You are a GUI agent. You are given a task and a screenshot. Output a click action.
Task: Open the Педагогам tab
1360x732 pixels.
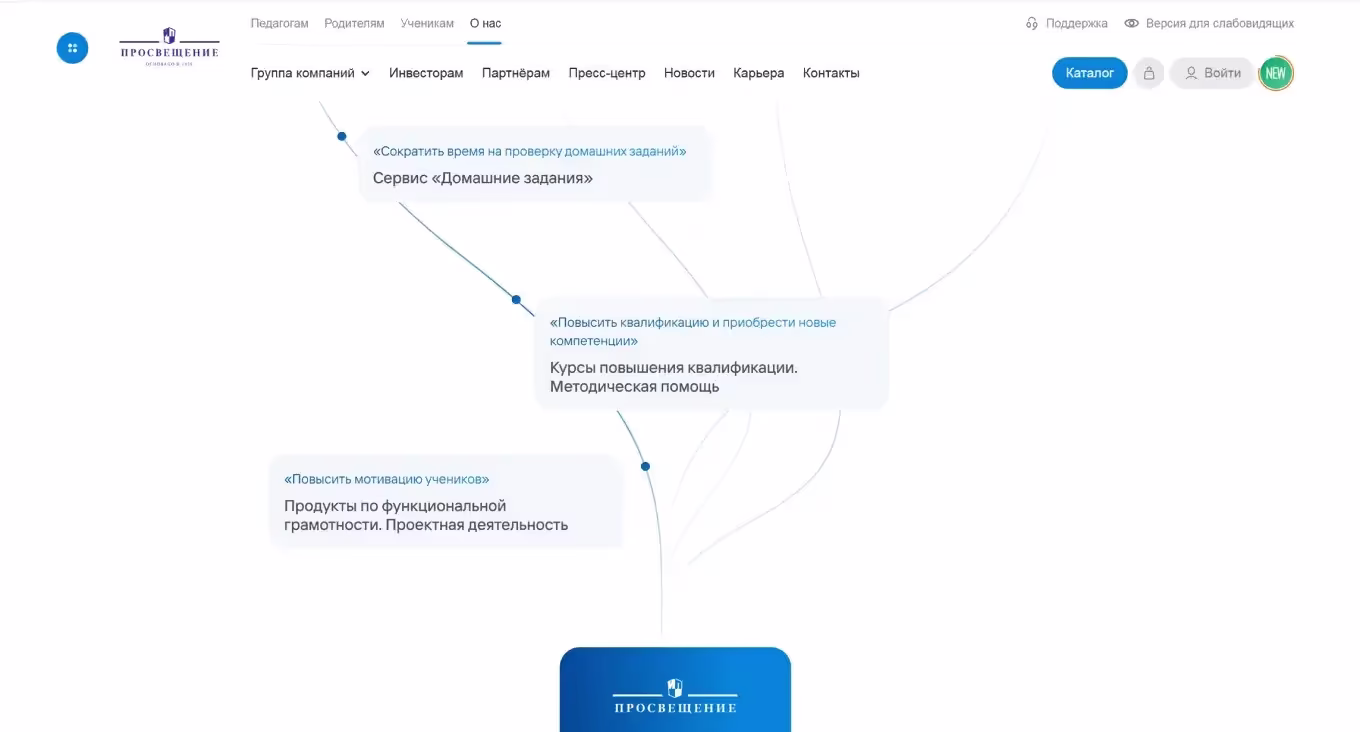coord(279,23)
